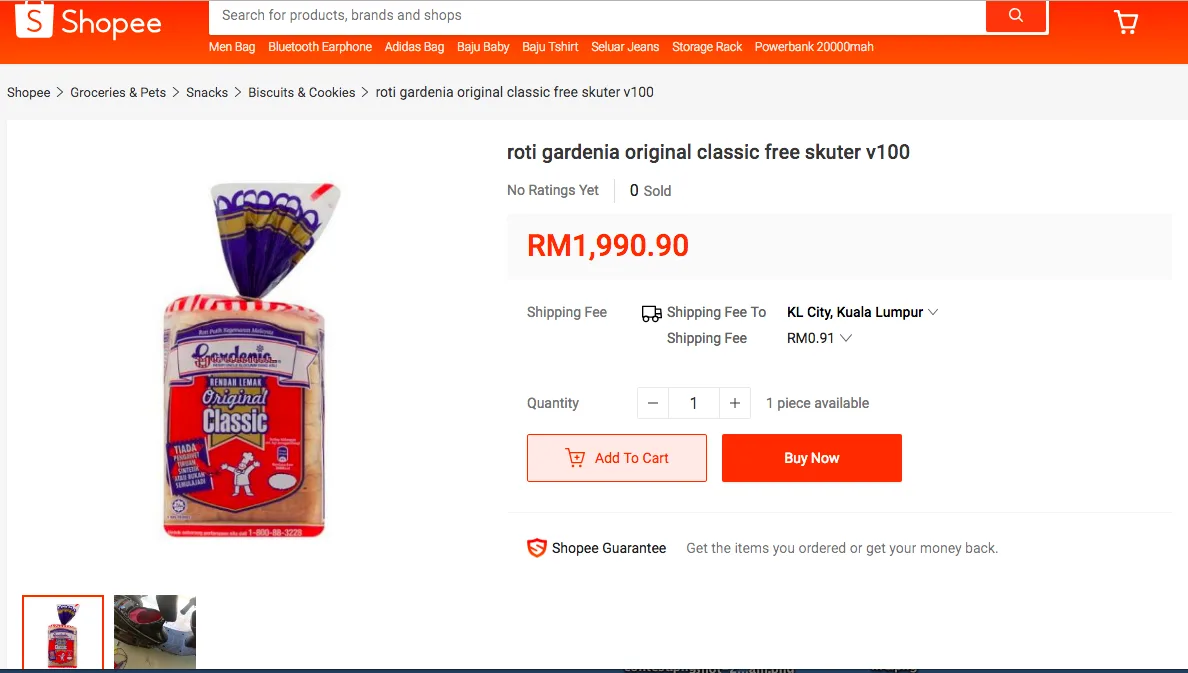This screenshot has width=1188, height=673.
Task: Select the bread product thumbnail
Action: point(63,633)
